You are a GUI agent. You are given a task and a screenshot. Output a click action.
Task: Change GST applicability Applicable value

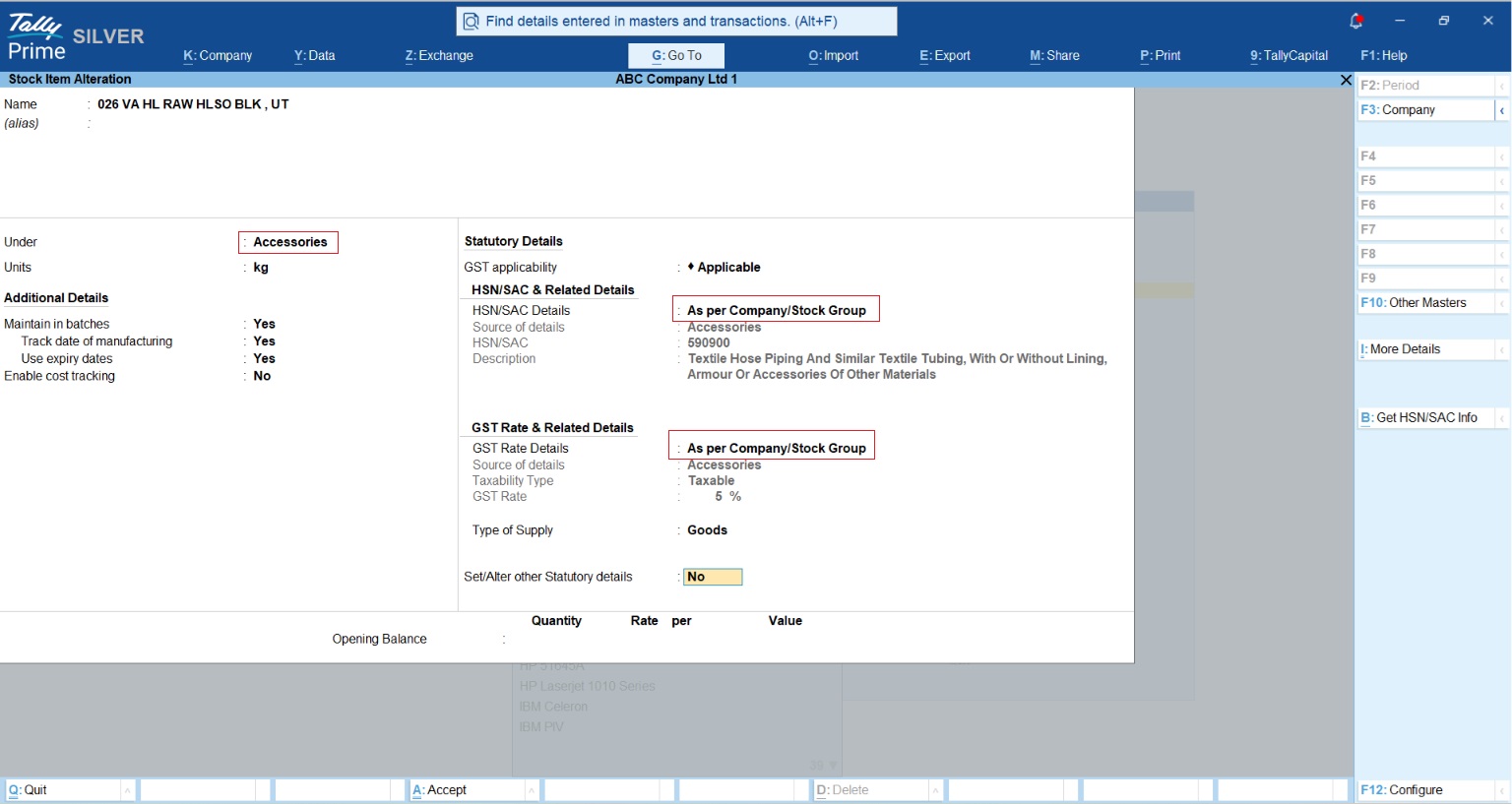pyautogui.click(x=724, y=268)
